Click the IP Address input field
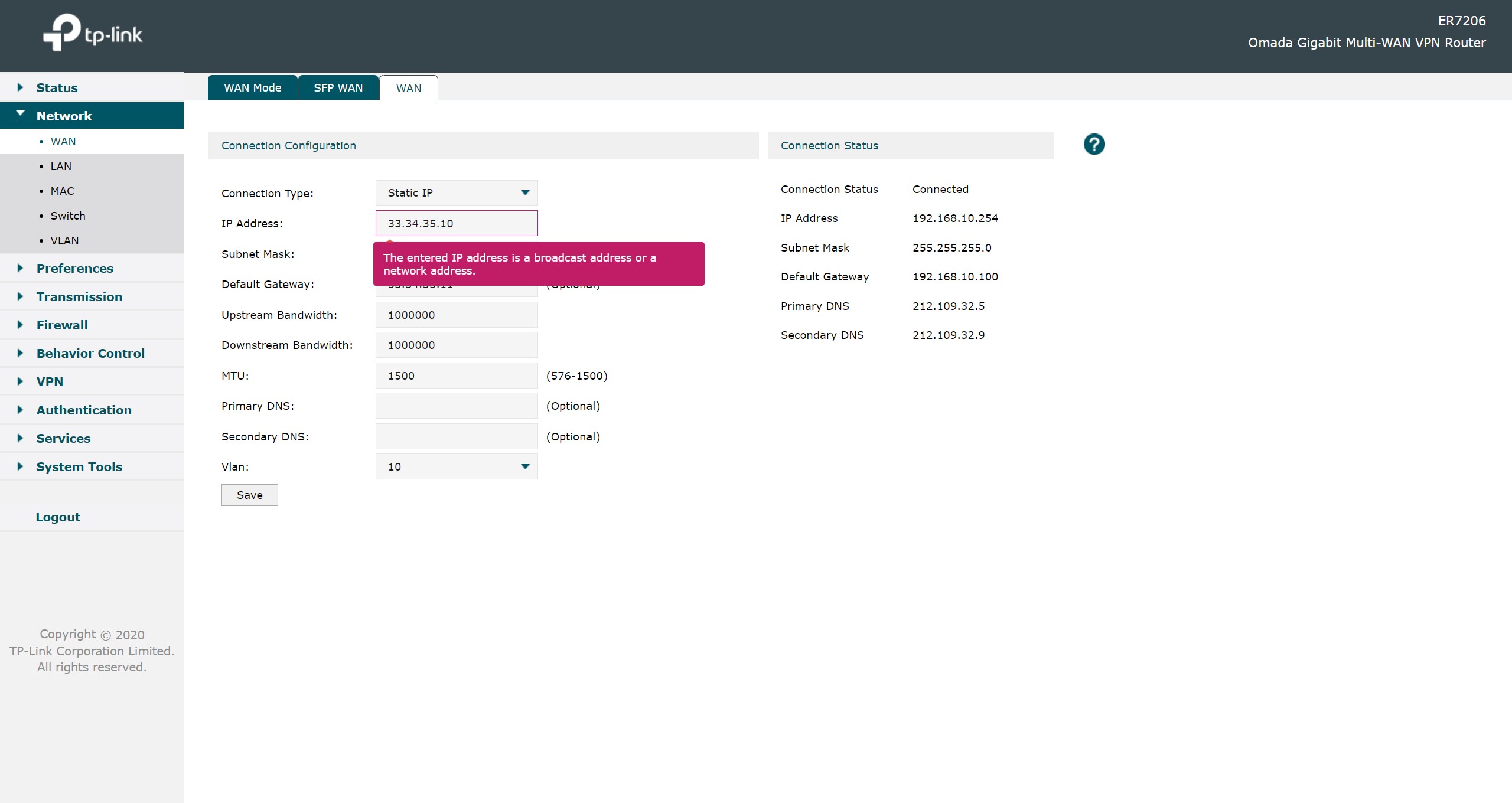The width and height of the screenshot is (1512, 803). click(x=457, y=223)
